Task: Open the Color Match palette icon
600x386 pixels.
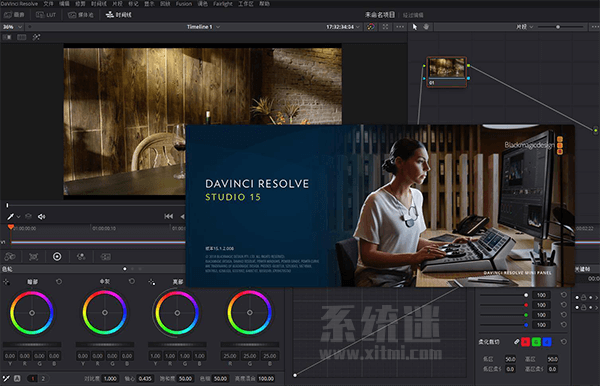Action: click(x=33, y=257)
